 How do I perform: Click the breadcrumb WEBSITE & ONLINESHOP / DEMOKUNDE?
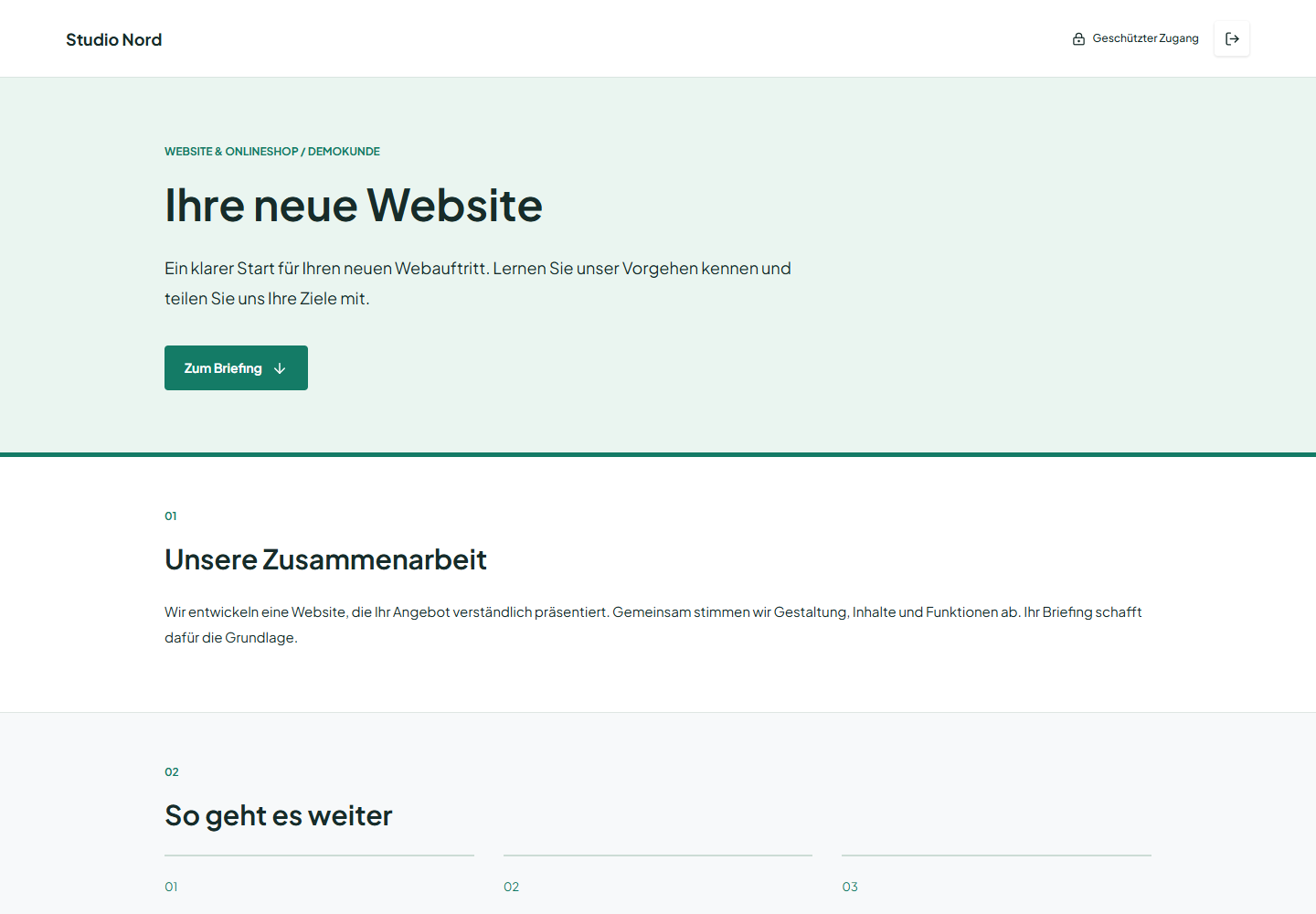(x=272, y=152)
